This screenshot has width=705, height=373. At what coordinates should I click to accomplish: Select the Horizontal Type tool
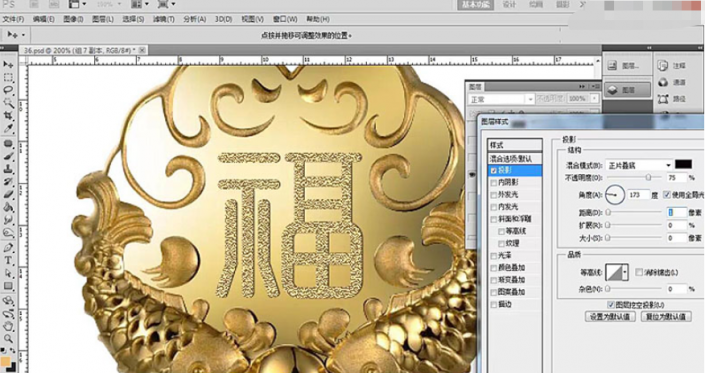tap(8, 260)
